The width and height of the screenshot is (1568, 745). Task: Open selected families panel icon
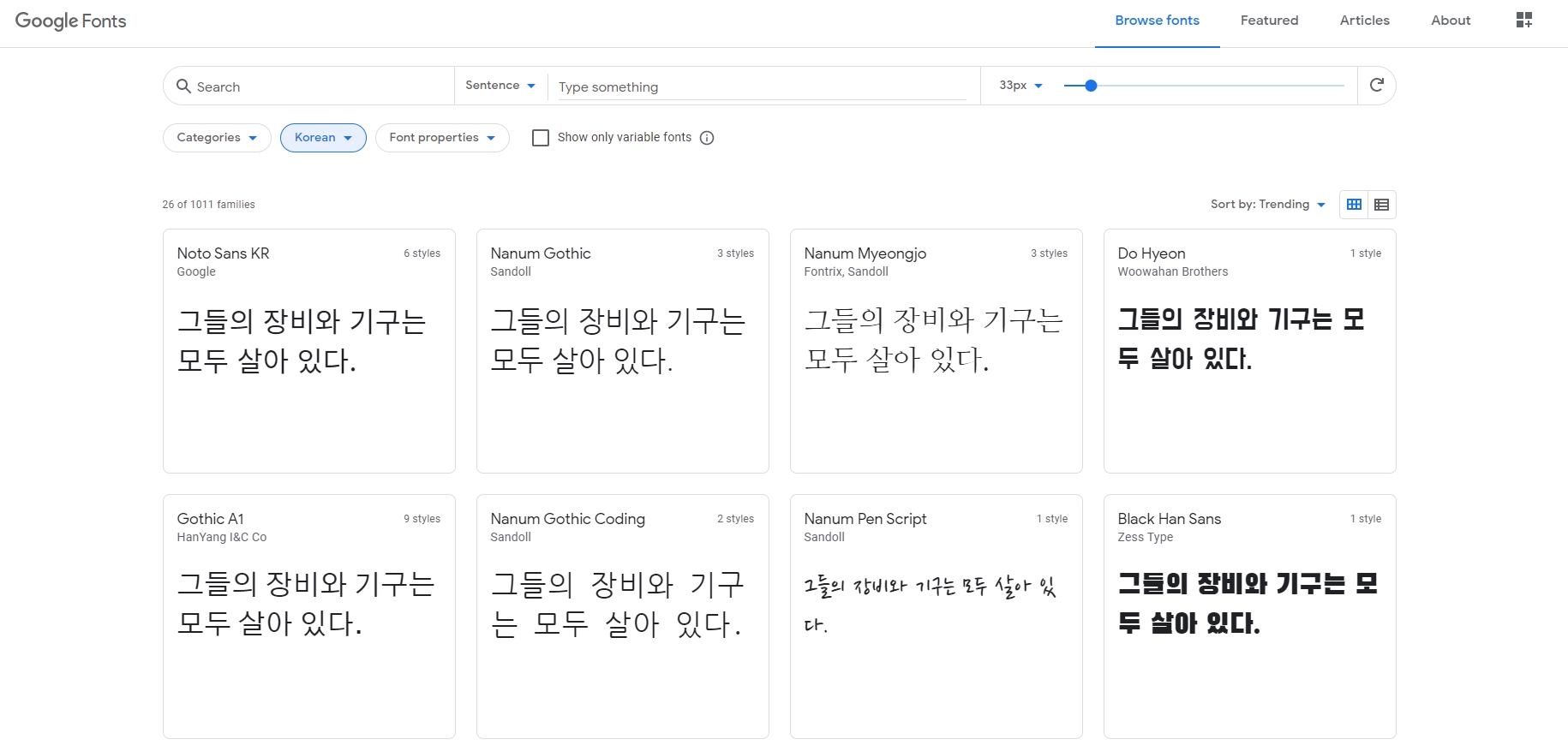coord(1524,20)
